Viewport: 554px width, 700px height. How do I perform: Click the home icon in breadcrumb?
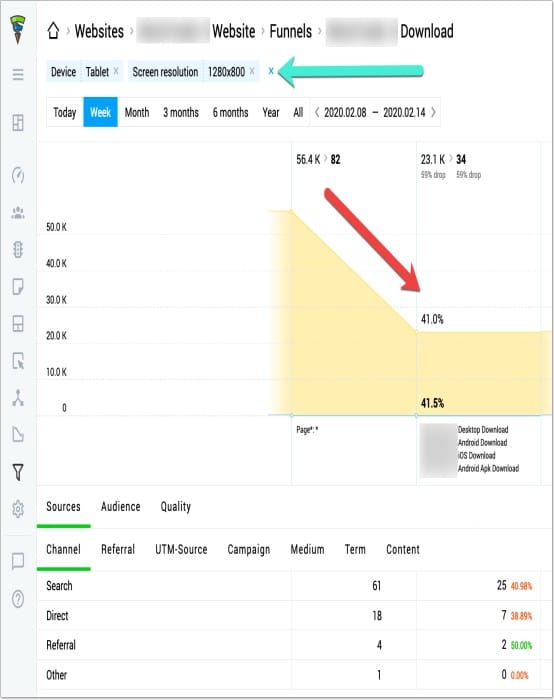click(53, 31)
